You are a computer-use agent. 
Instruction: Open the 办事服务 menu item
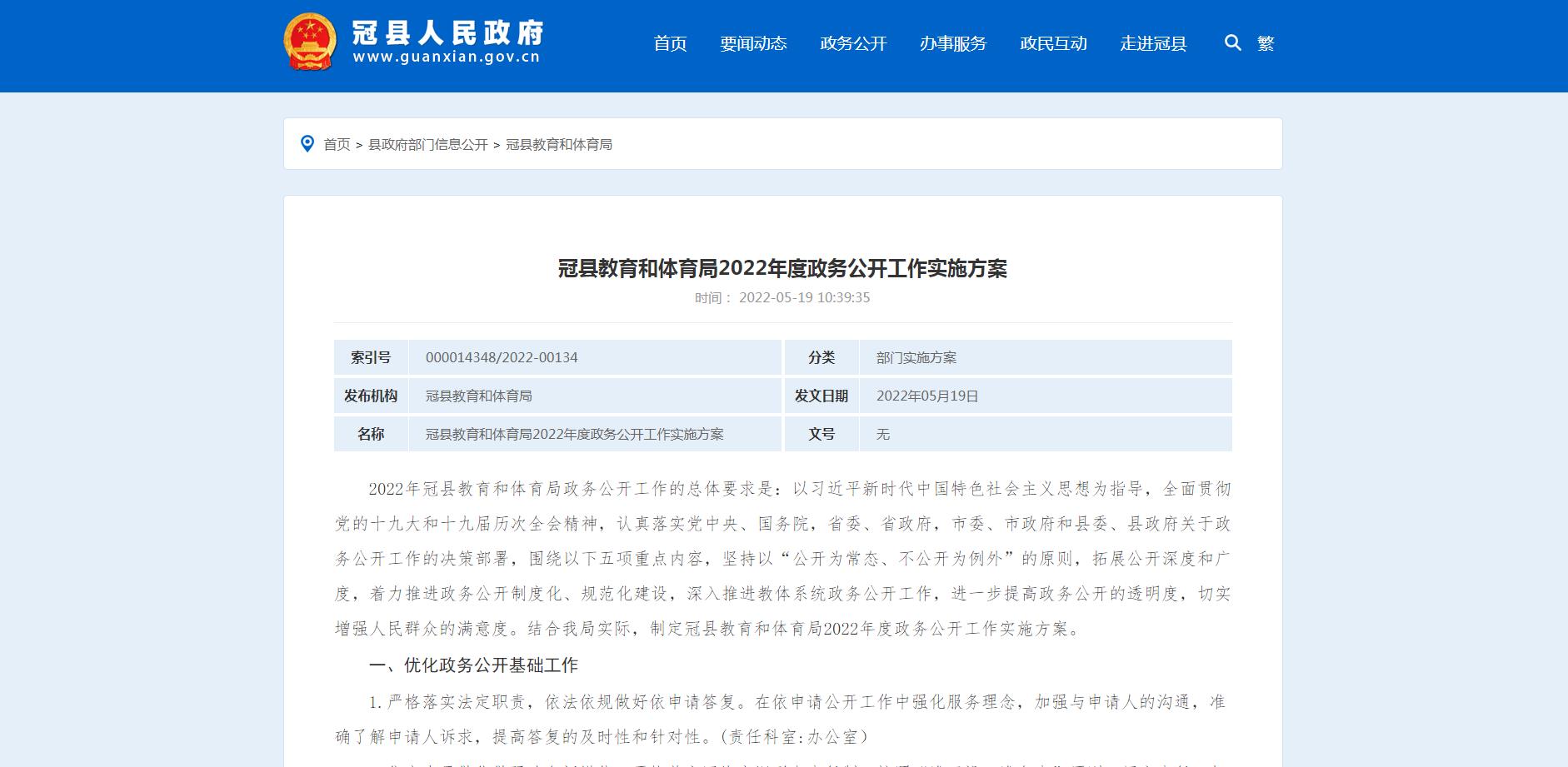(x=953, y=43)
